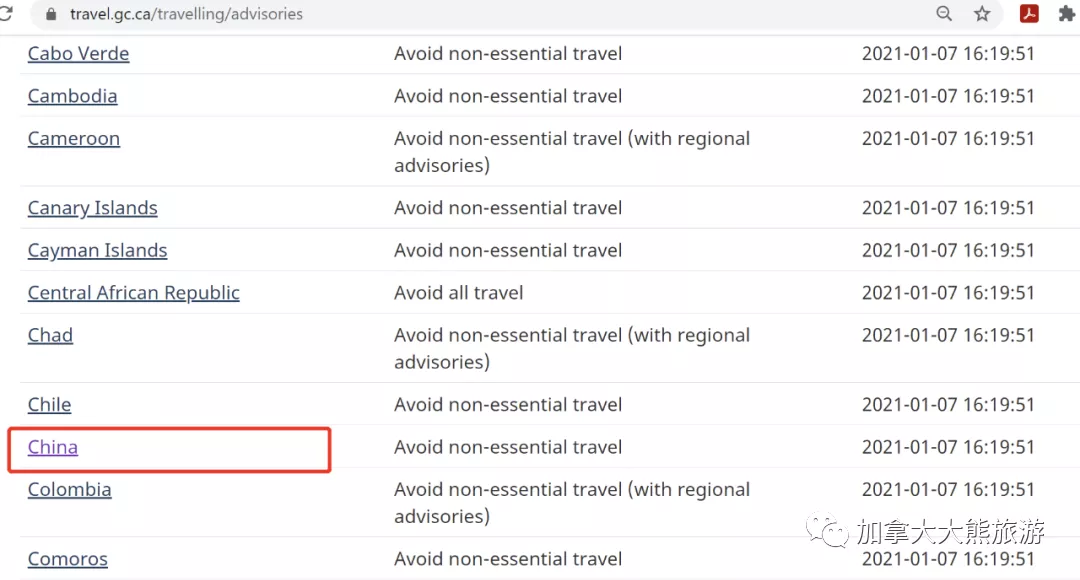Open the Extensions puzzle piece icon
This screenshot has height=580, width=1080.
[x=1066, y=14]
